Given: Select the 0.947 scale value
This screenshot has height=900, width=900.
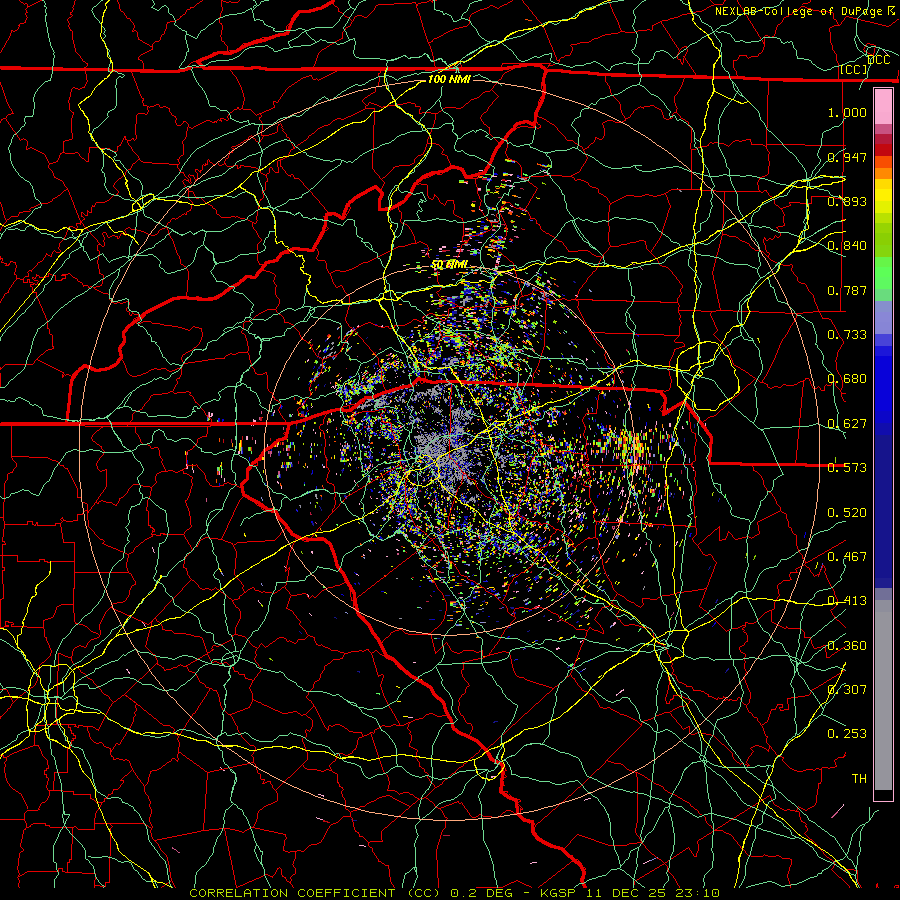Looking at the screenshot, I should (x=847, y=157).
